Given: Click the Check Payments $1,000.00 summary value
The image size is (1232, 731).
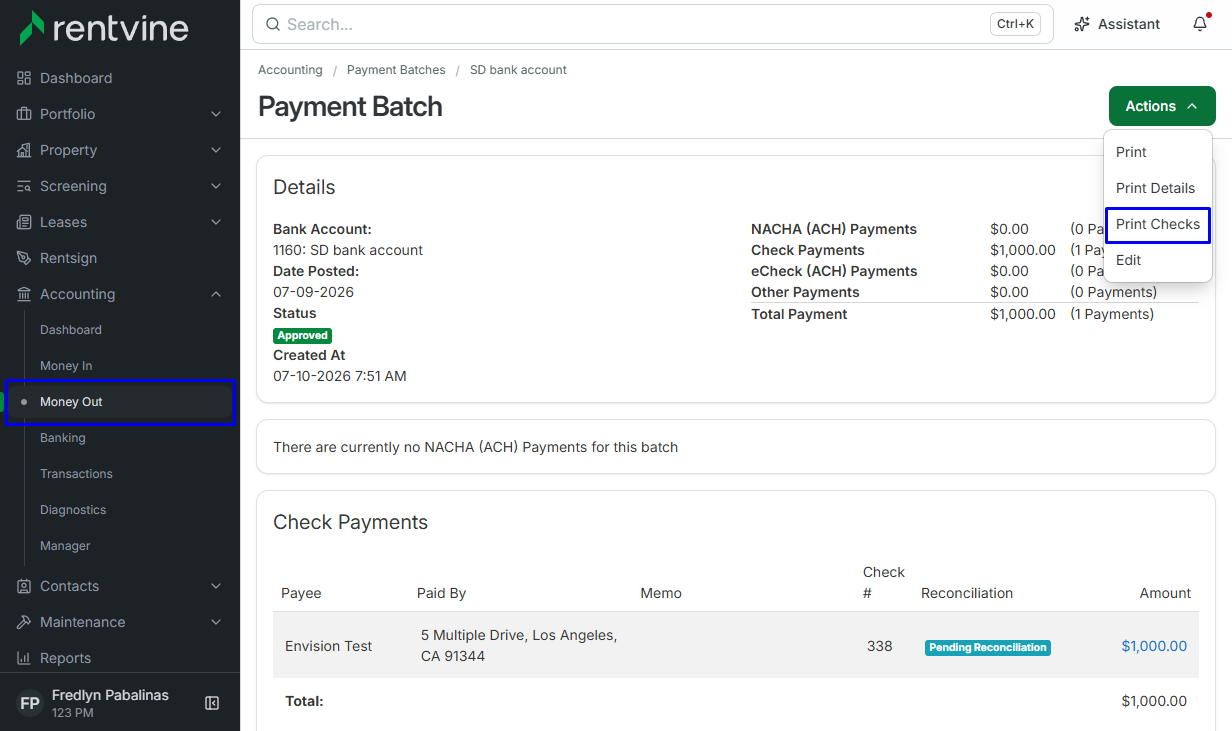Looking at the screenshot, I should coord(1023,250).
